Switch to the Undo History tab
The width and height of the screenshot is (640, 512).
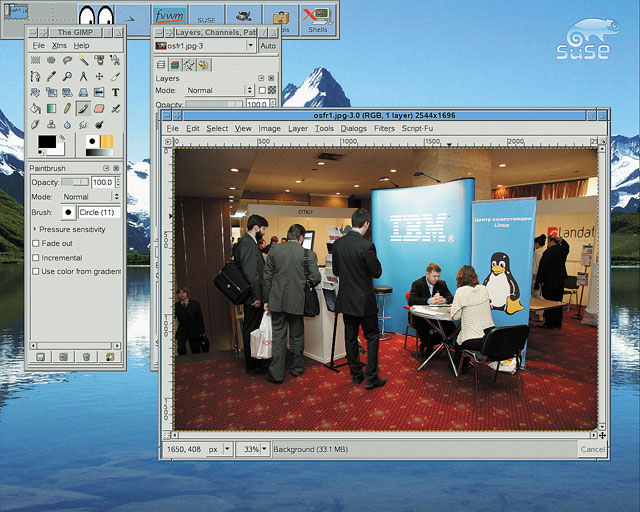203,65
